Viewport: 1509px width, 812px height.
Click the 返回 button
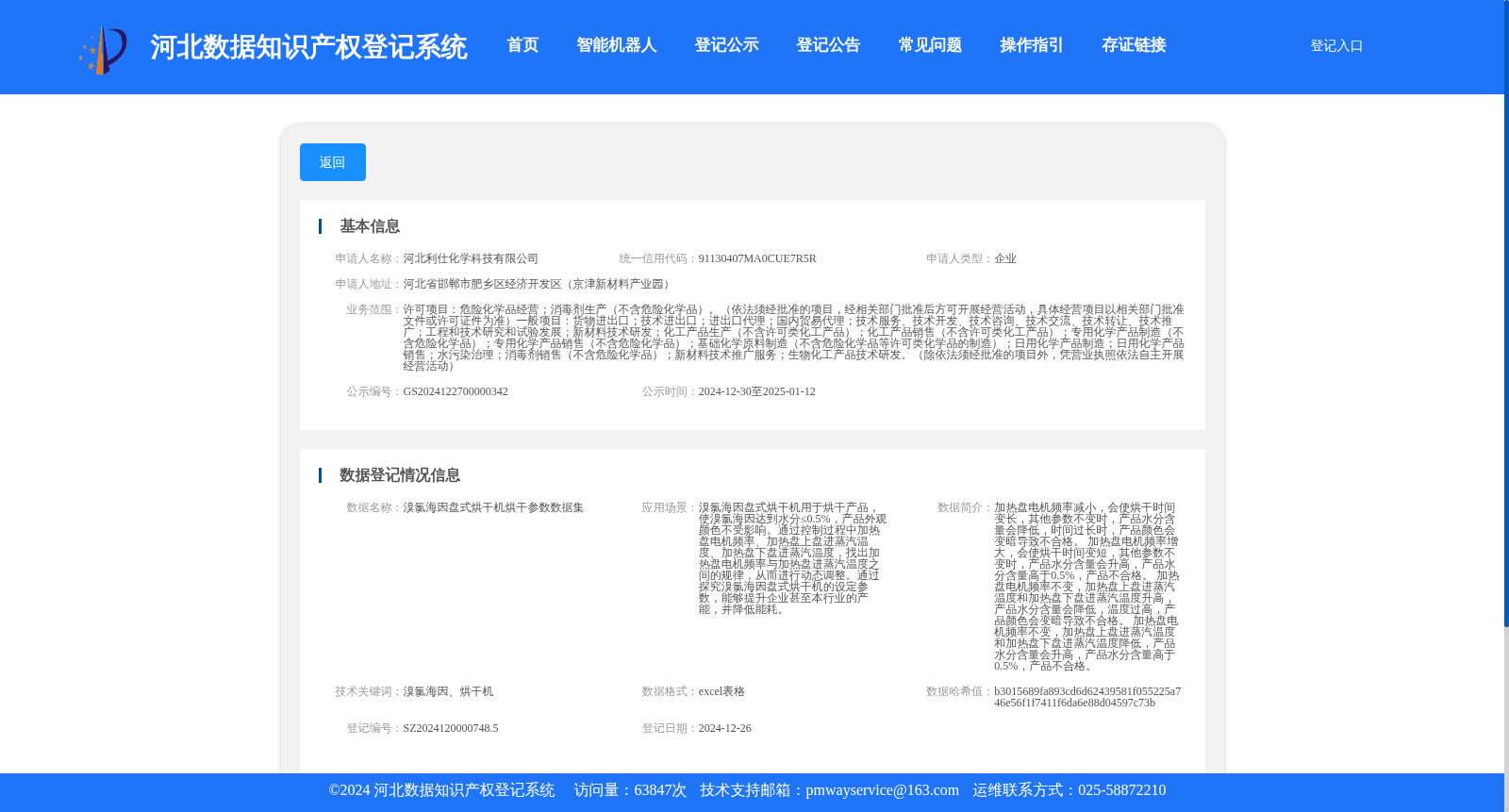(x=333, y=162)
